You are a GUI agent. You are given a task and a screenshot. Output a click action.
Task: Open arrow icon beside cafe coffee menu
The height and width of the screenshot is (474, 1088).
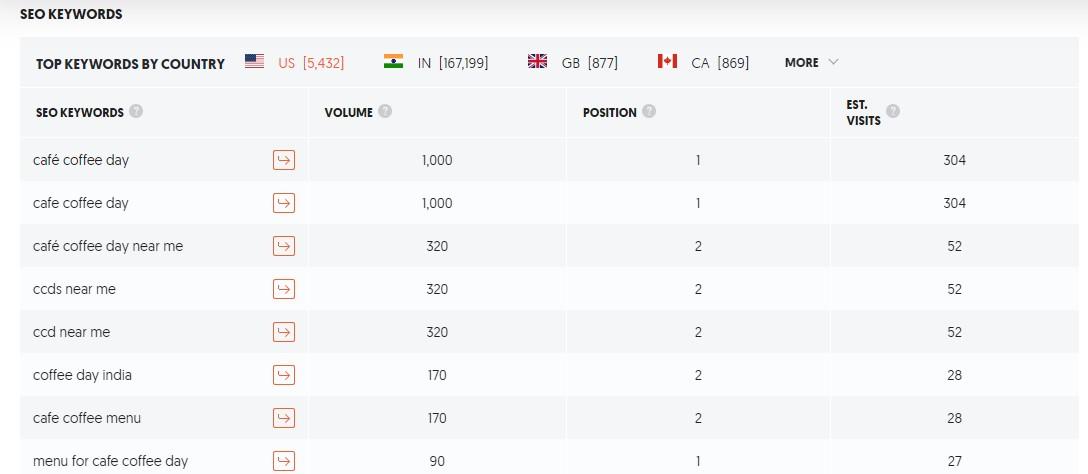[x=284, y=418]
